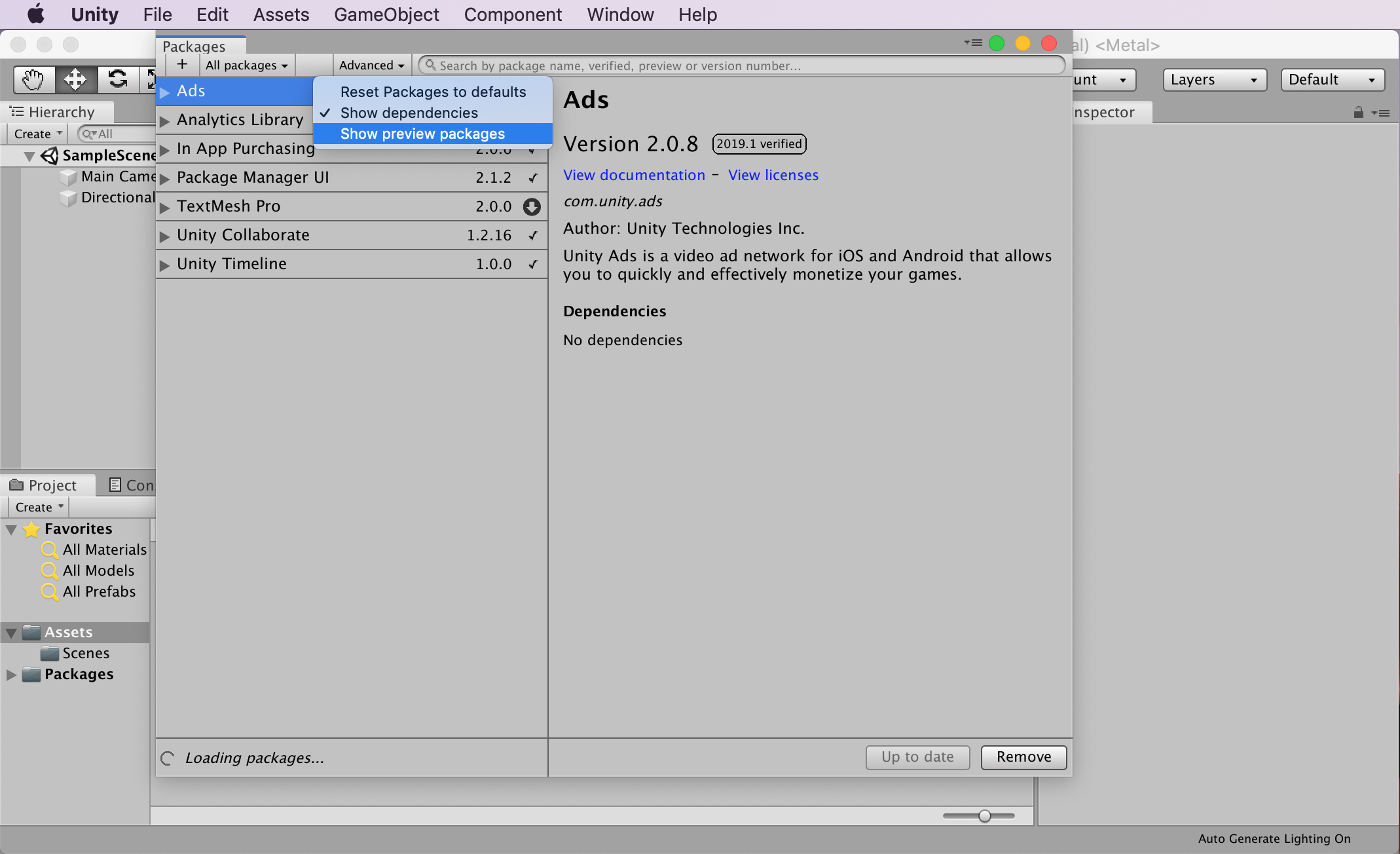Enable Show preview packages
This screenshot has width=1400, height=854.
click(422, 134)
